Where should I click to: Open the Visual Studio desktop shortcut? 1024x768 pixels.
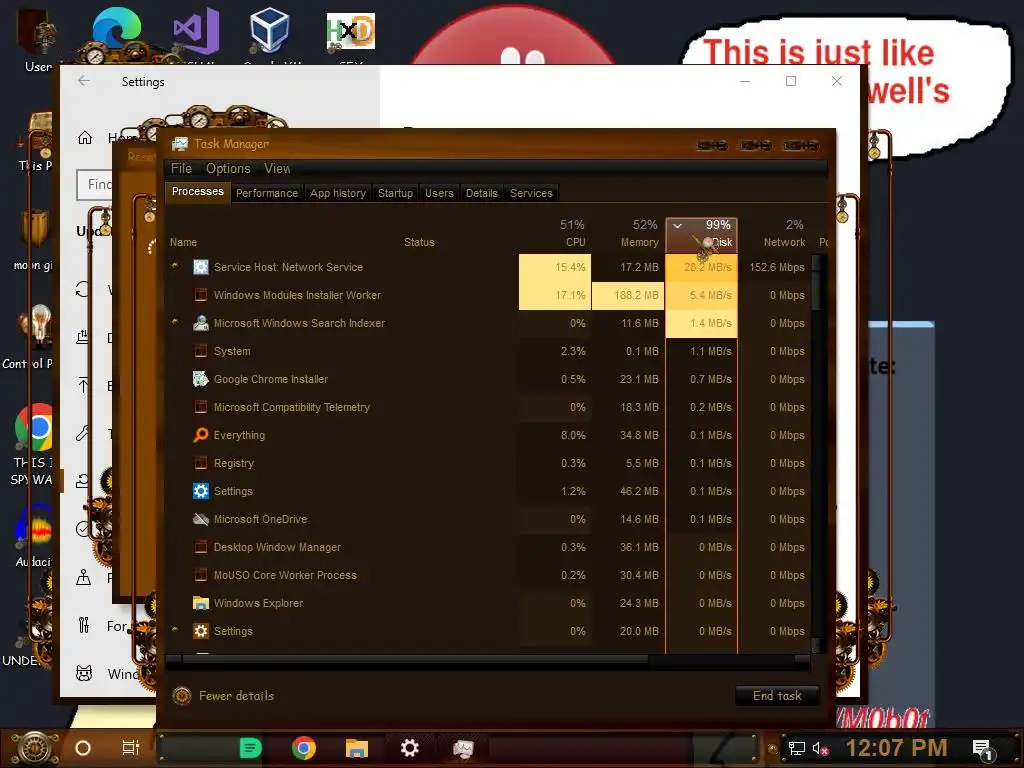(x=196, y=31)
